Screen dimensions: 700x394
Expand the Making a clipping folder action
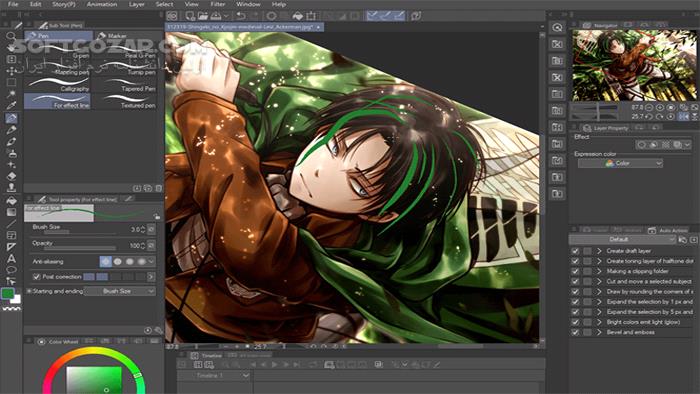(599, 271)
